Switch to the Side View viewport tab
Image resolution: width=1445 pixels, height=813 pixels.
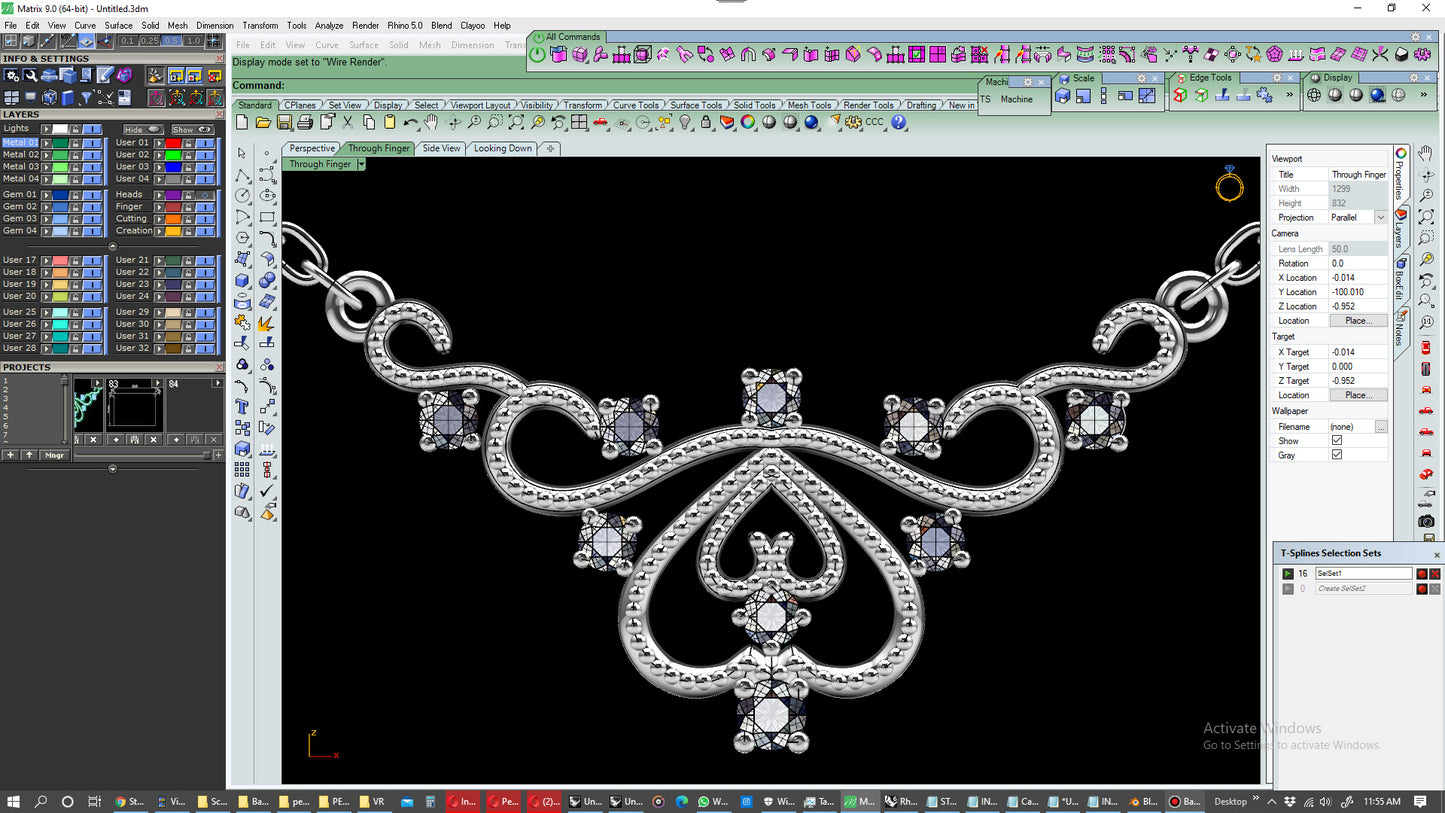pos(441,148)
